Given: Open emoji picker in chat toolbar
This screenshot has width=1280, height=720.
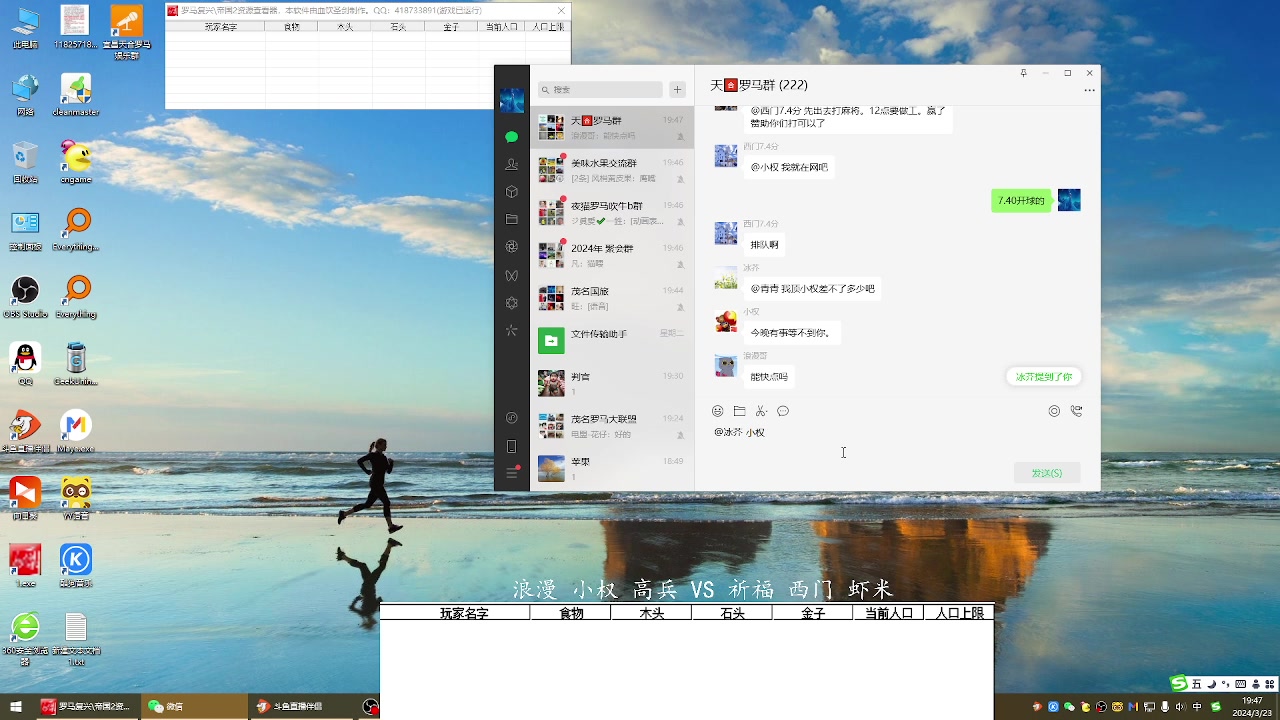Looking at the screenshot, I should [717, 411].
